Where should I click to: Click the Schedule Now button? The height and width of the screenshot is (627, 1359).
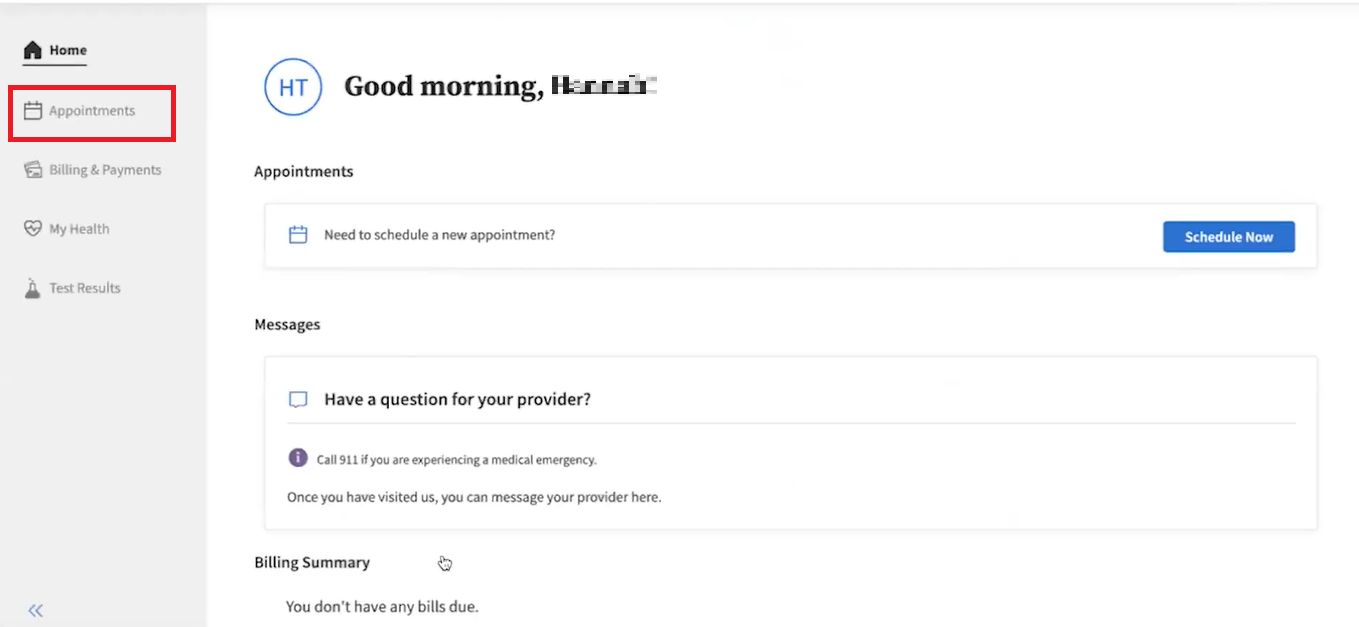pos(1229,237)
